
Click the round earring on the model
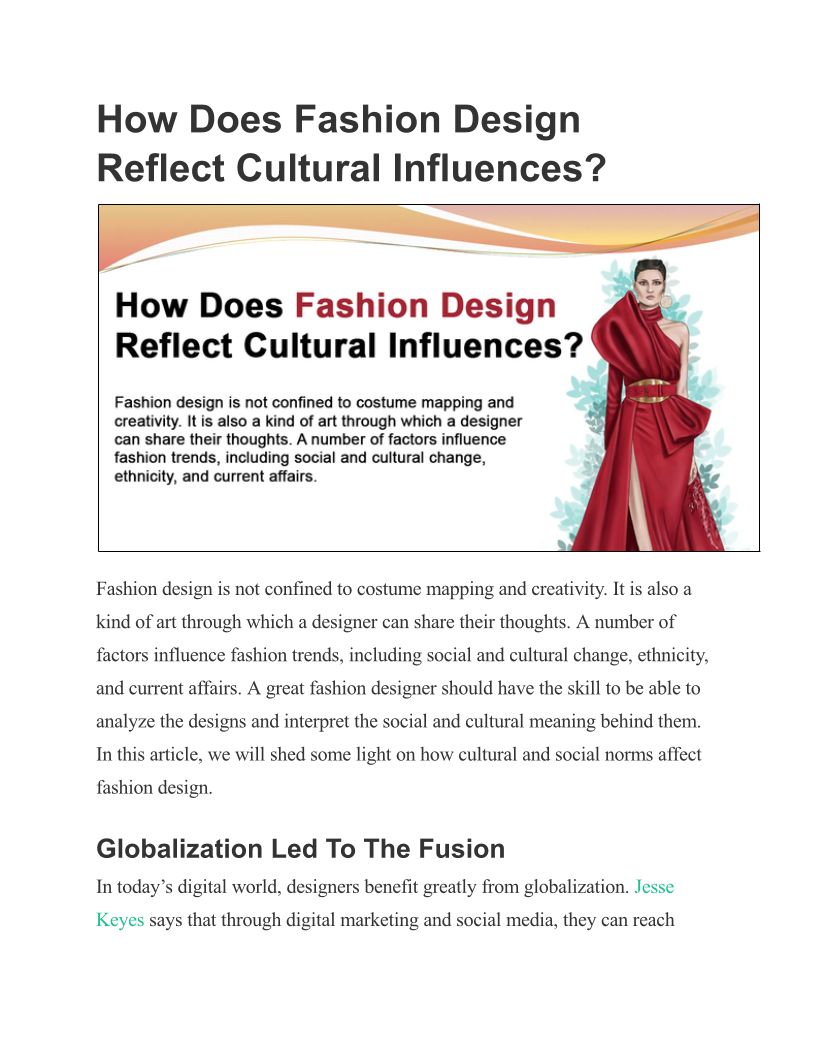point(666,301)
